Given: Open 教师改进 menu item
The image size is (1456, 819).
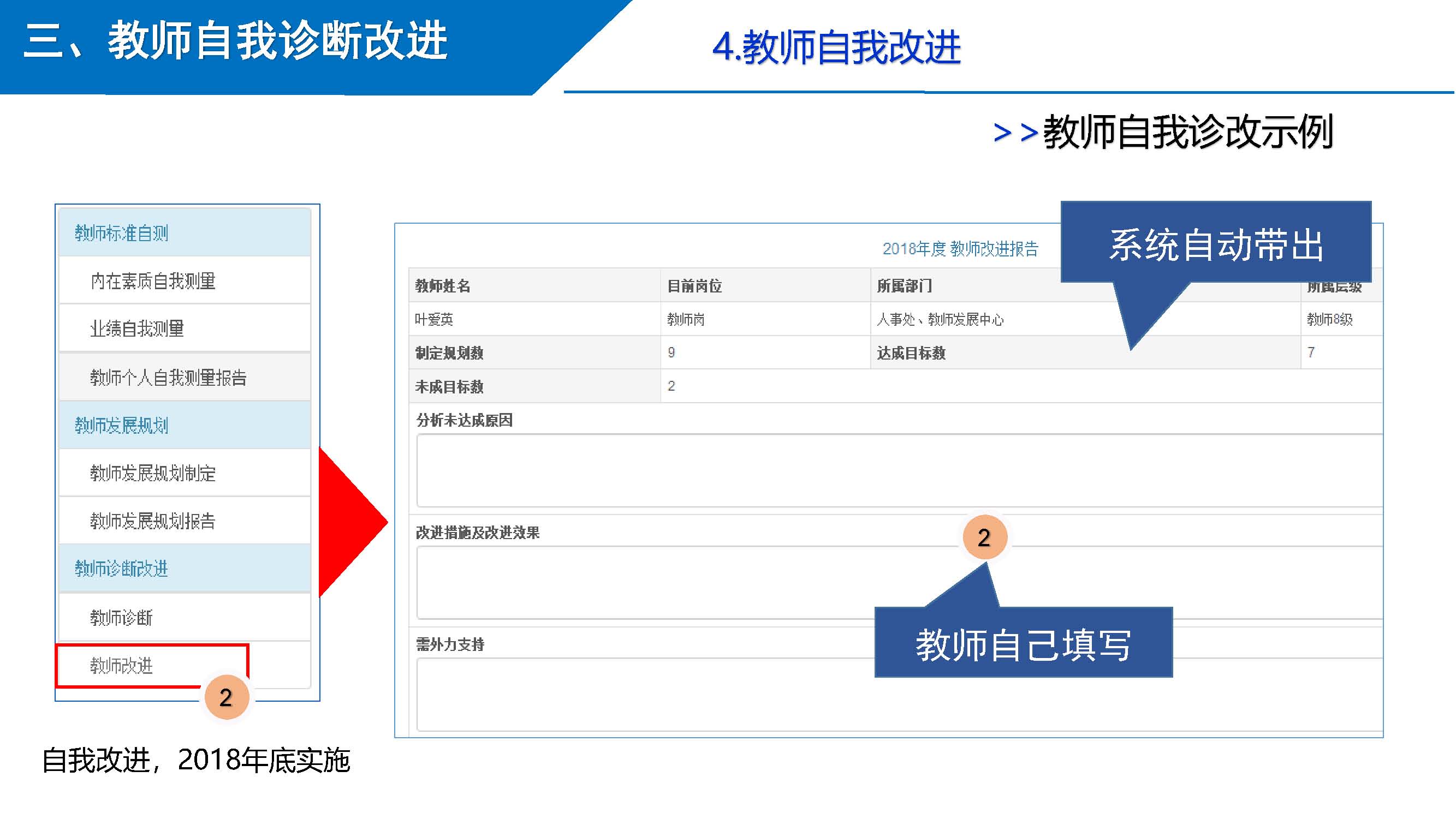Looking at the screenshot, I should click(x=122, y=665).
